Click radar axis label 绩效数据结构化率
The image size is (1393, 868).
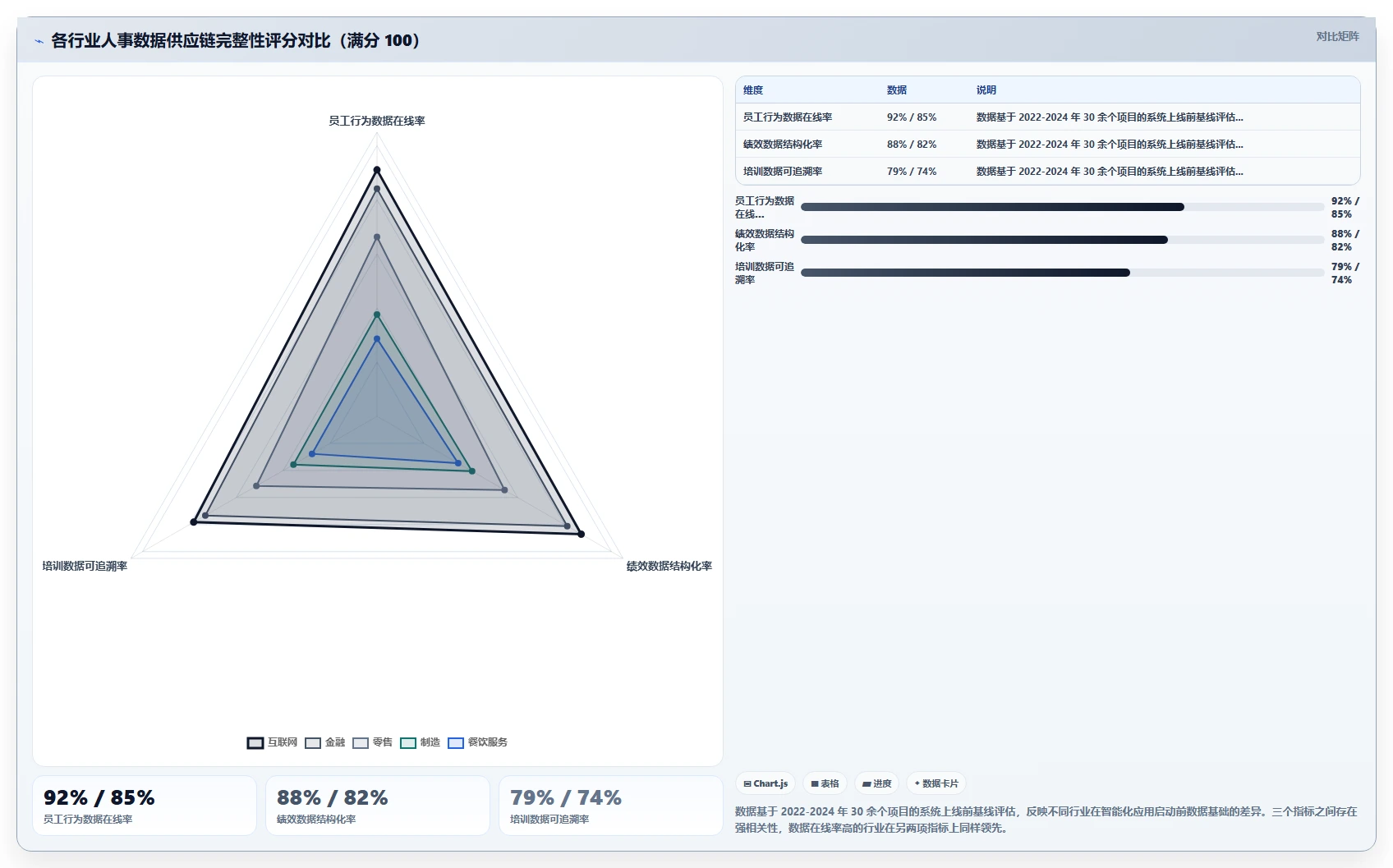pyautogui.click(x=669, y=566)
